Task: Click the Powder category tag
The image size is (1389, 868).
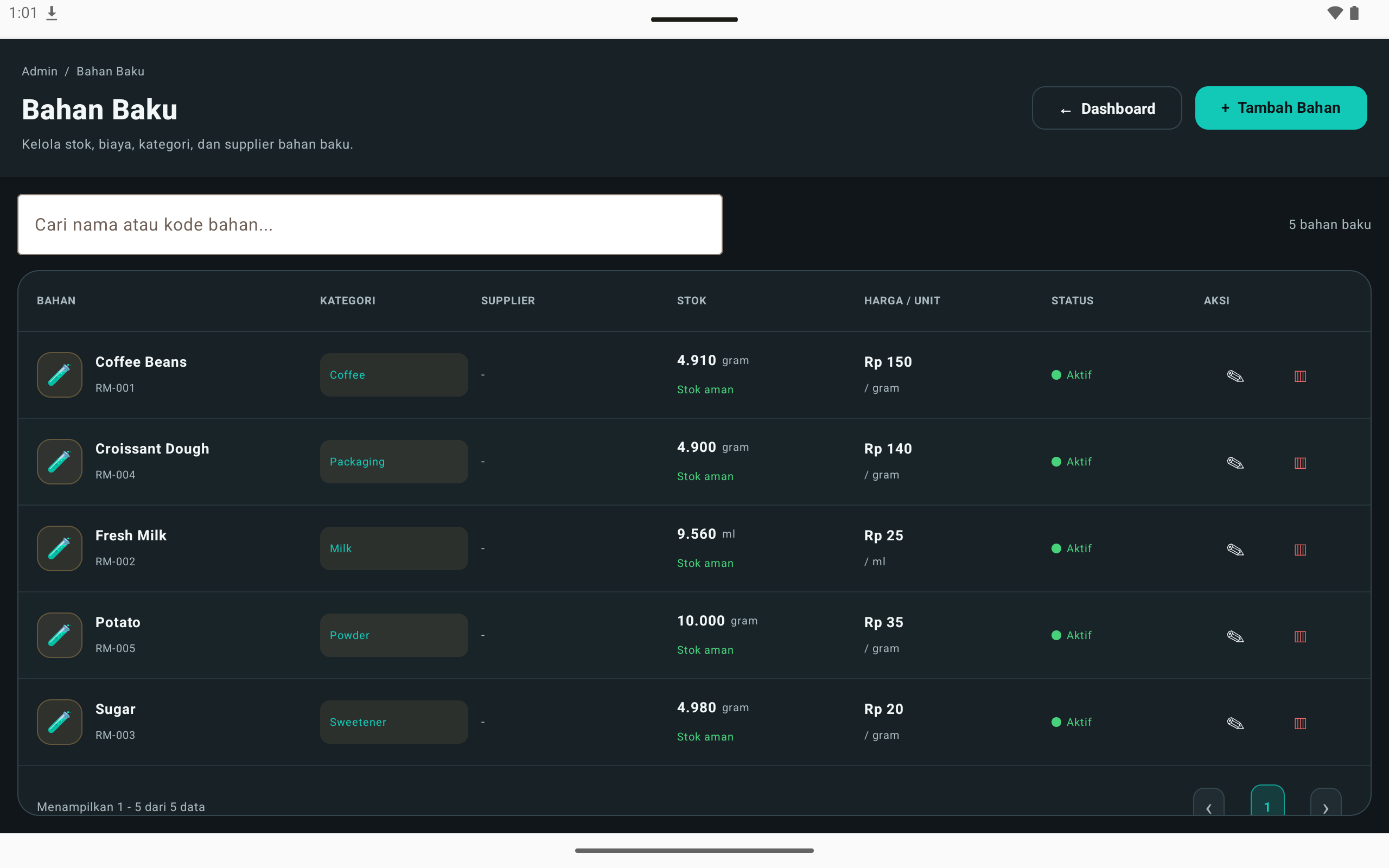Action: coord(394,635)
